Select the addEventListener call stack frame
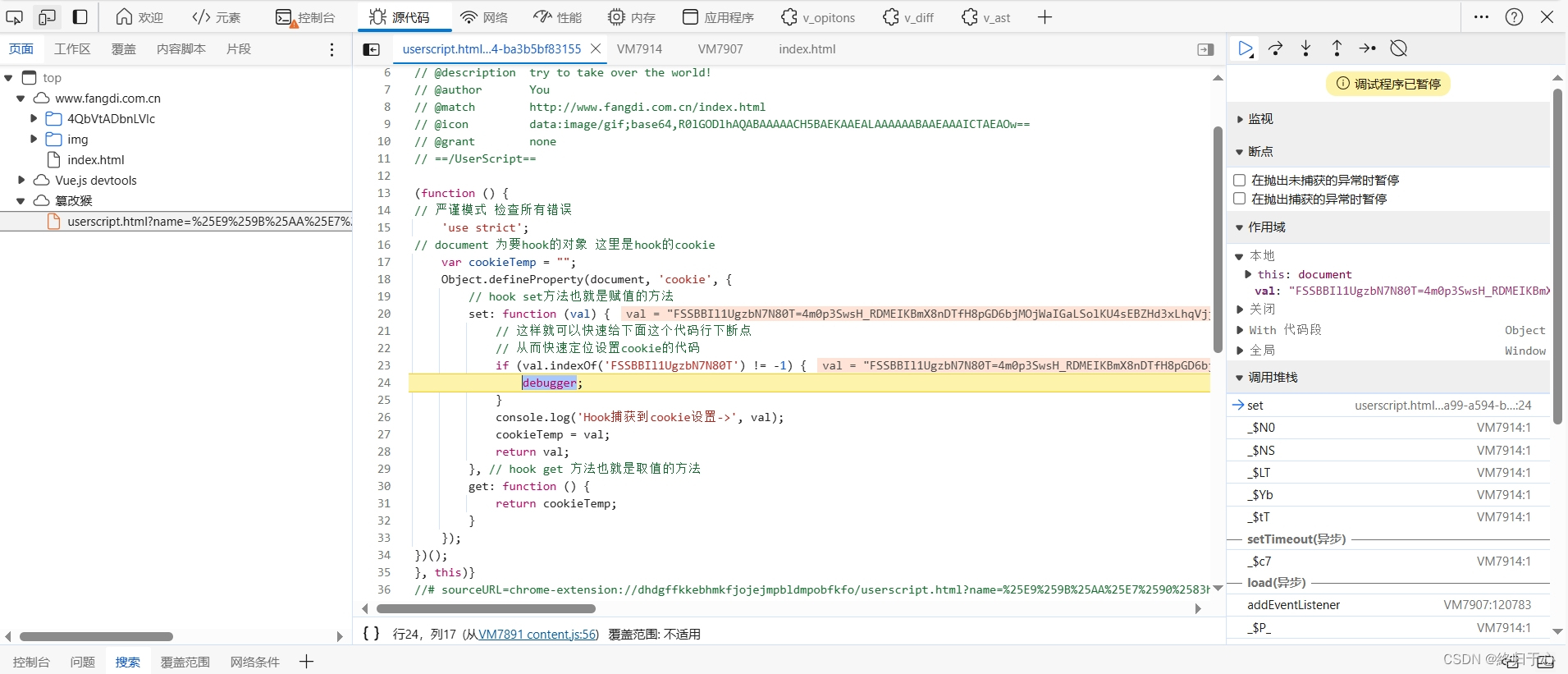 coord(1388,605)
